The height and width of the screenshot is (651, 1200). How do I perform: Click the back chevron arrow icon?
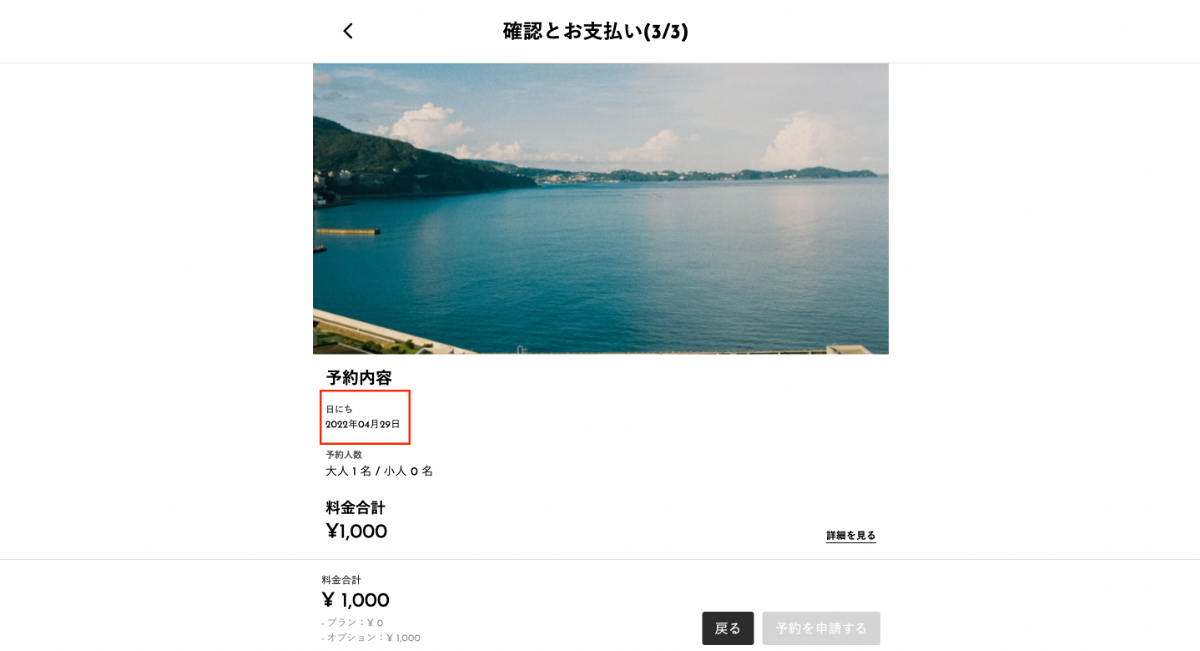click(x=348, y=31)
